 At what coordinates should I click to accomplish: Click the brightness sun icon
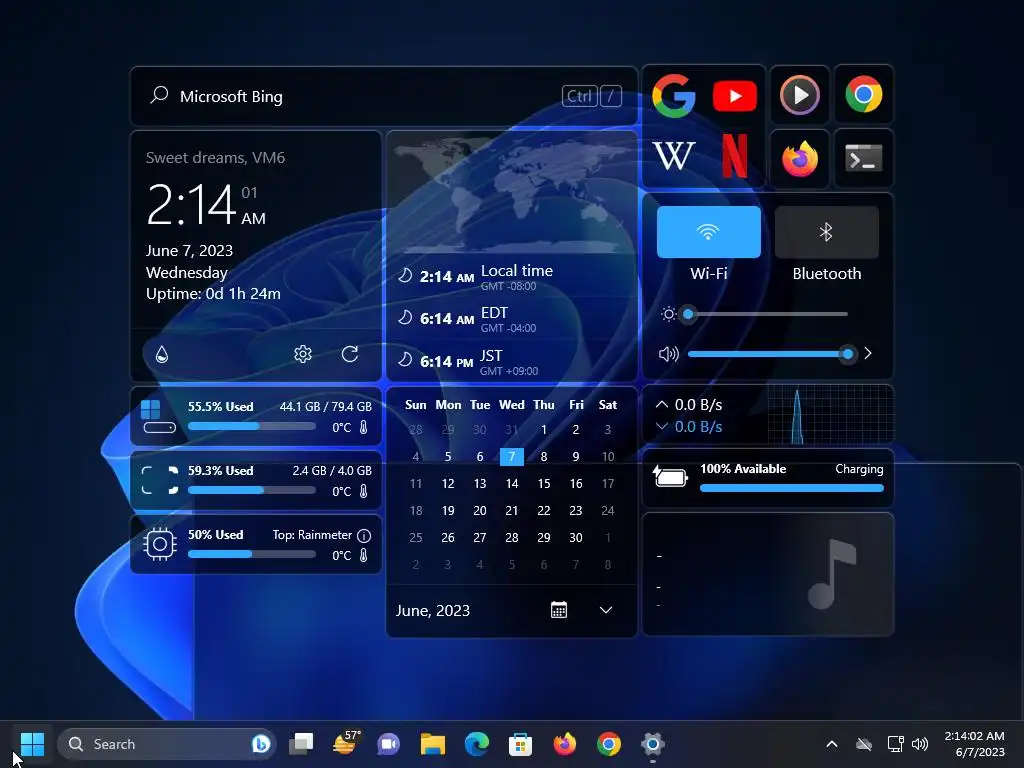[x=668, y=314]
